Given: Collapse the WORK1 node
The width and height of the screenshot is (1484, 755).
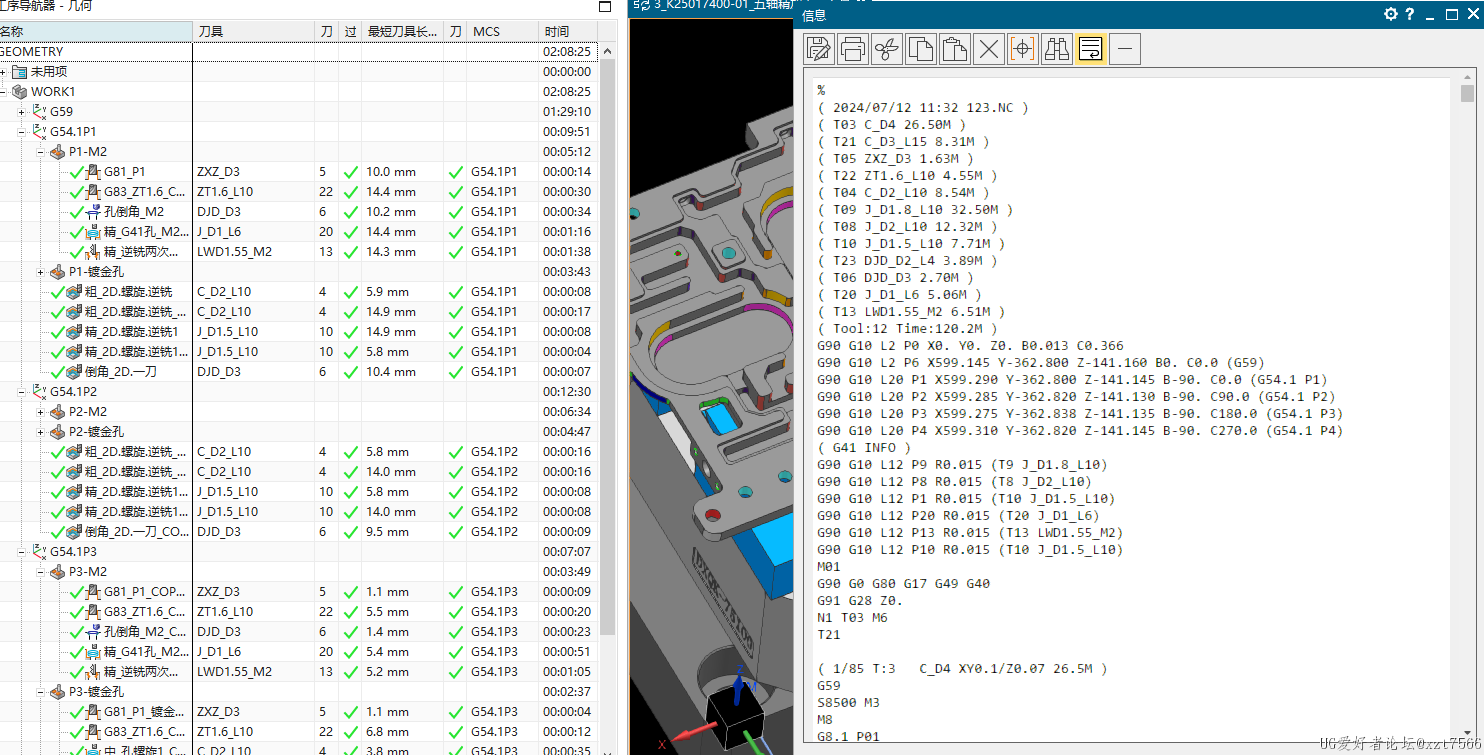Looking at the screenshot, I should 3,92.
